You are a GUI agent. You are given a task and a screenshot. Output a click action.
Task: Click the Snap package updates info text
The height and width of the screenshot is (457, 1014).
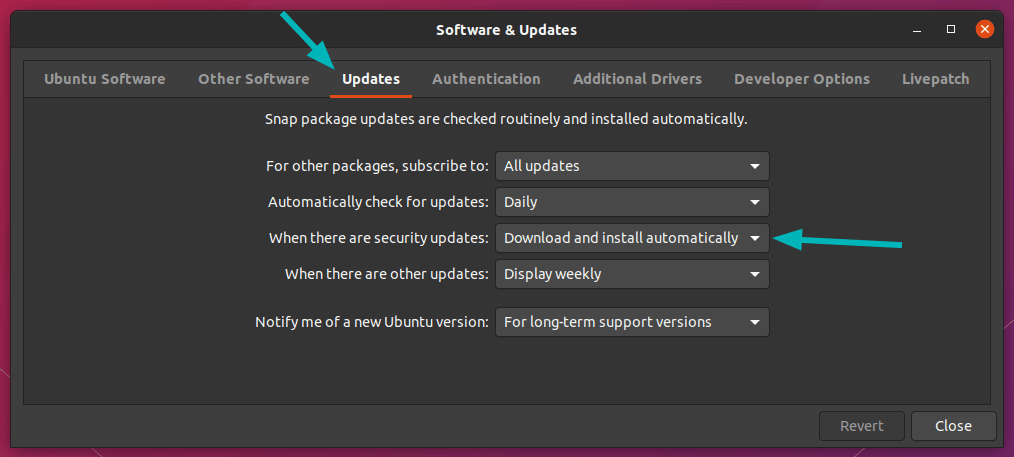coord(506,119)
